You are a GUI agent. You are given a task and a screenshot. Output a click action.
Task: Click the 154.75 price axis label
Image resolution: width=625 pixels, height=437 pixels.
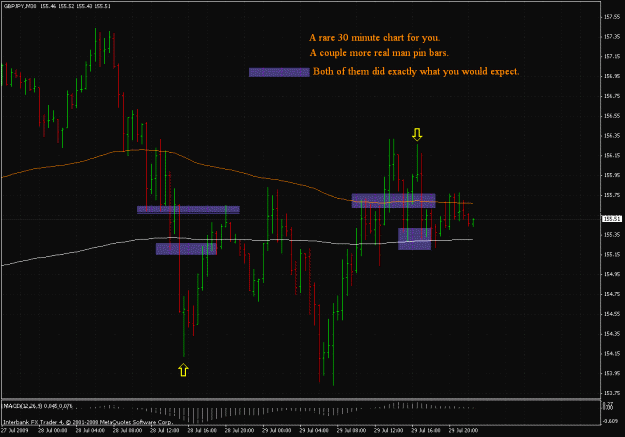pos(612,294)
